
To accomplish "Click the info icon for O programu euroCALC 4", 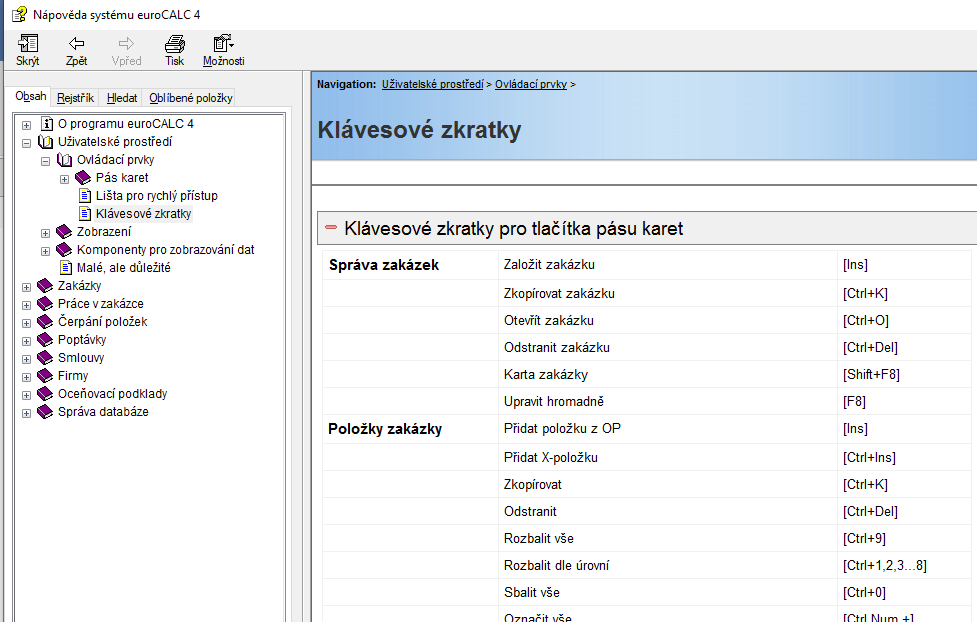I will [47, 123].
